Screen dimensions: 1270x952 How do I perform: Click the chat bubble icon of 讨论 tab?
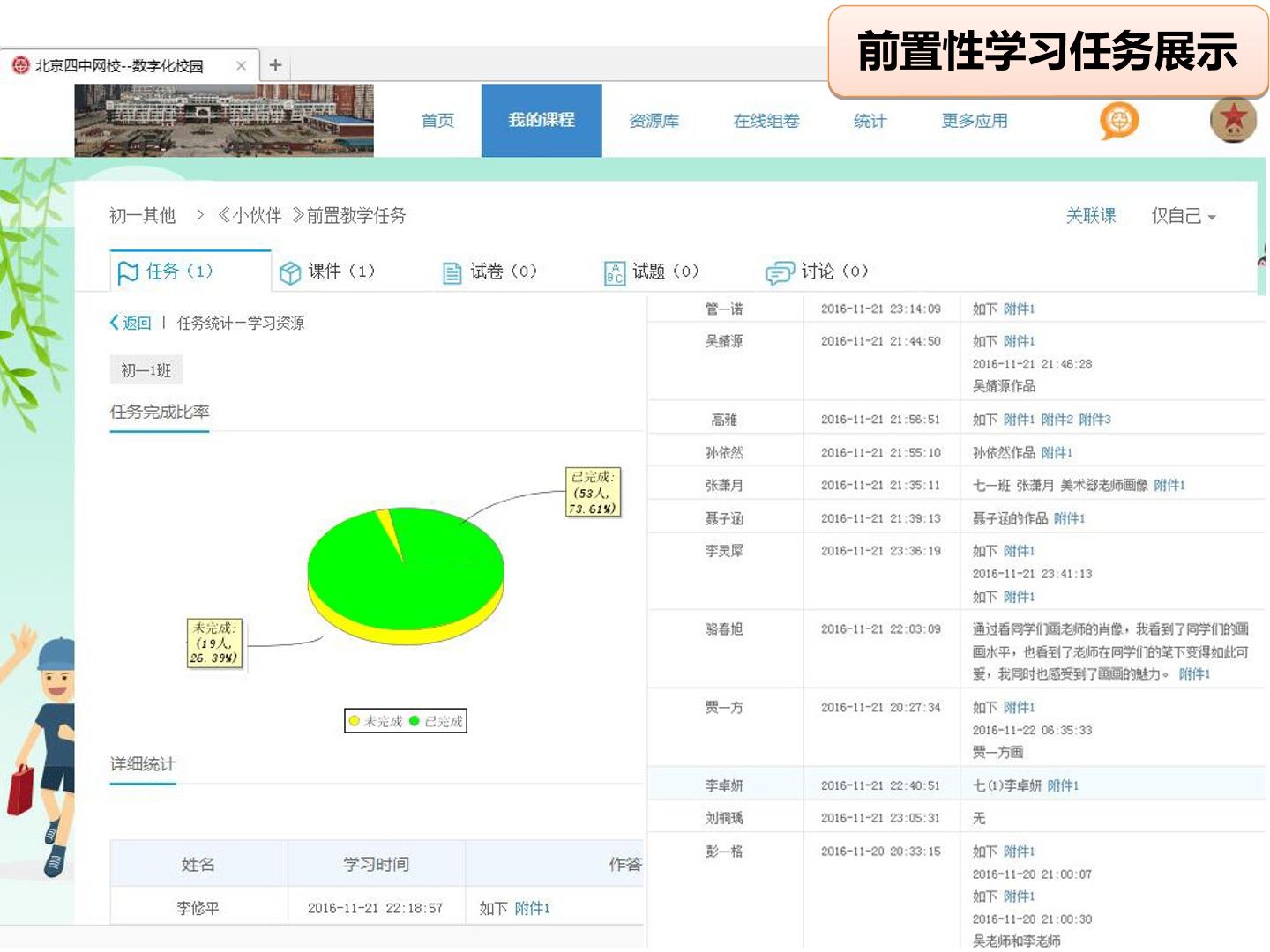point(780,273)
